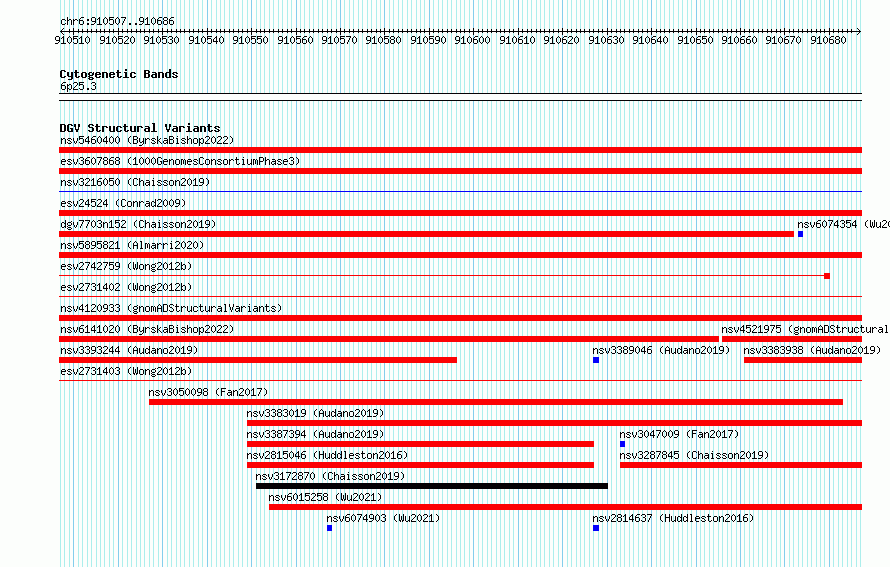Open nsv2815046 (Huddleston2016) variant

[327, 455]
